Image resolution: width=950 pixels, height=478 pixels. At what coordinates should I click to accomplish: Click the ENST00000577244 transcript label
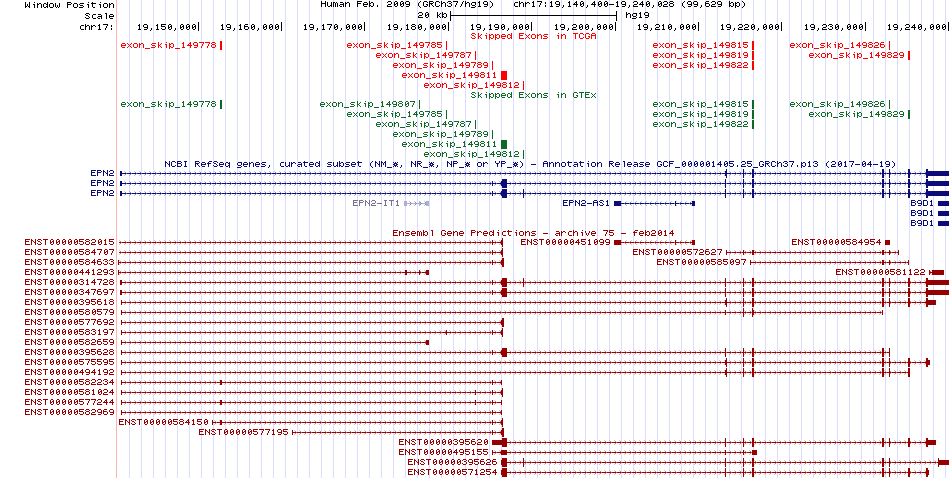tap(70, 402)
